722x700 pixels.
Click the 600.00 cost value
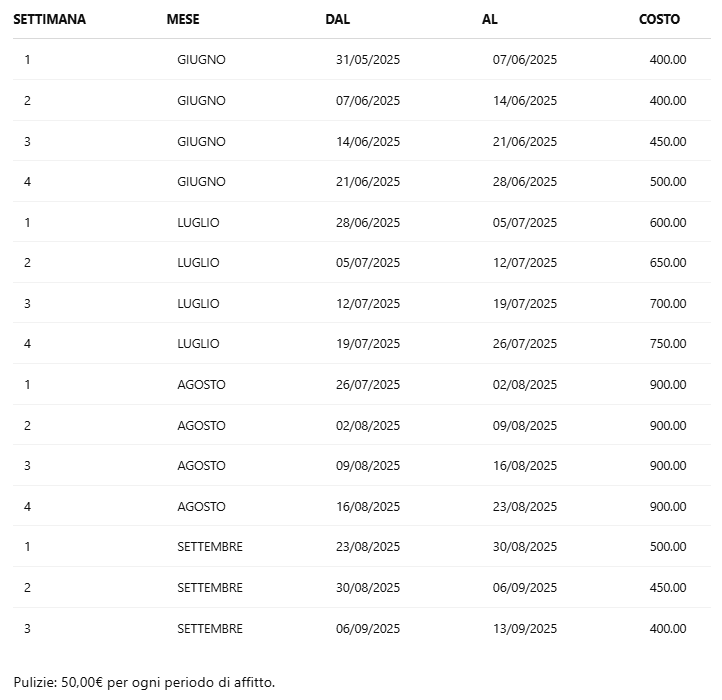coord(668,222)
